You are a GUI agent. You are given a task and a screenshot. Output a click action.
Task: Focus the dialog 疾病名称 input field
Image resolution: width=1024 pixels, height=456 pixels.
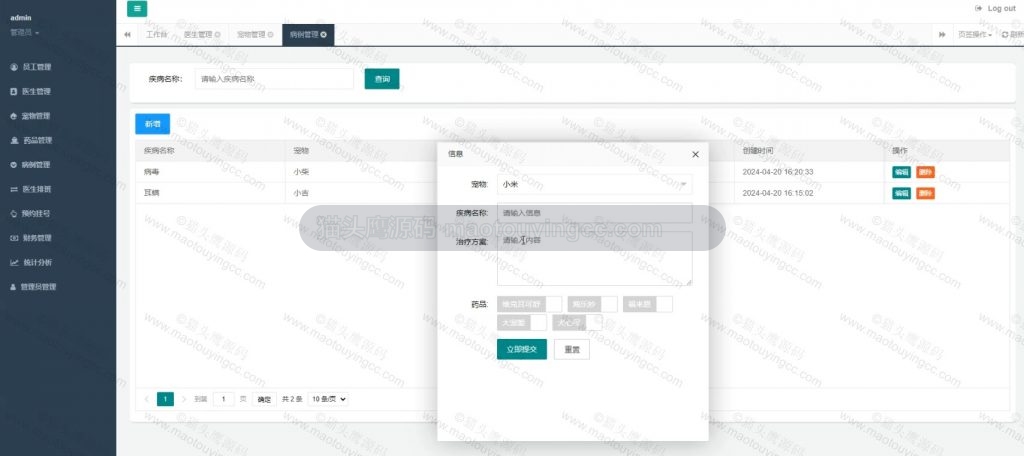click(594, 213)
